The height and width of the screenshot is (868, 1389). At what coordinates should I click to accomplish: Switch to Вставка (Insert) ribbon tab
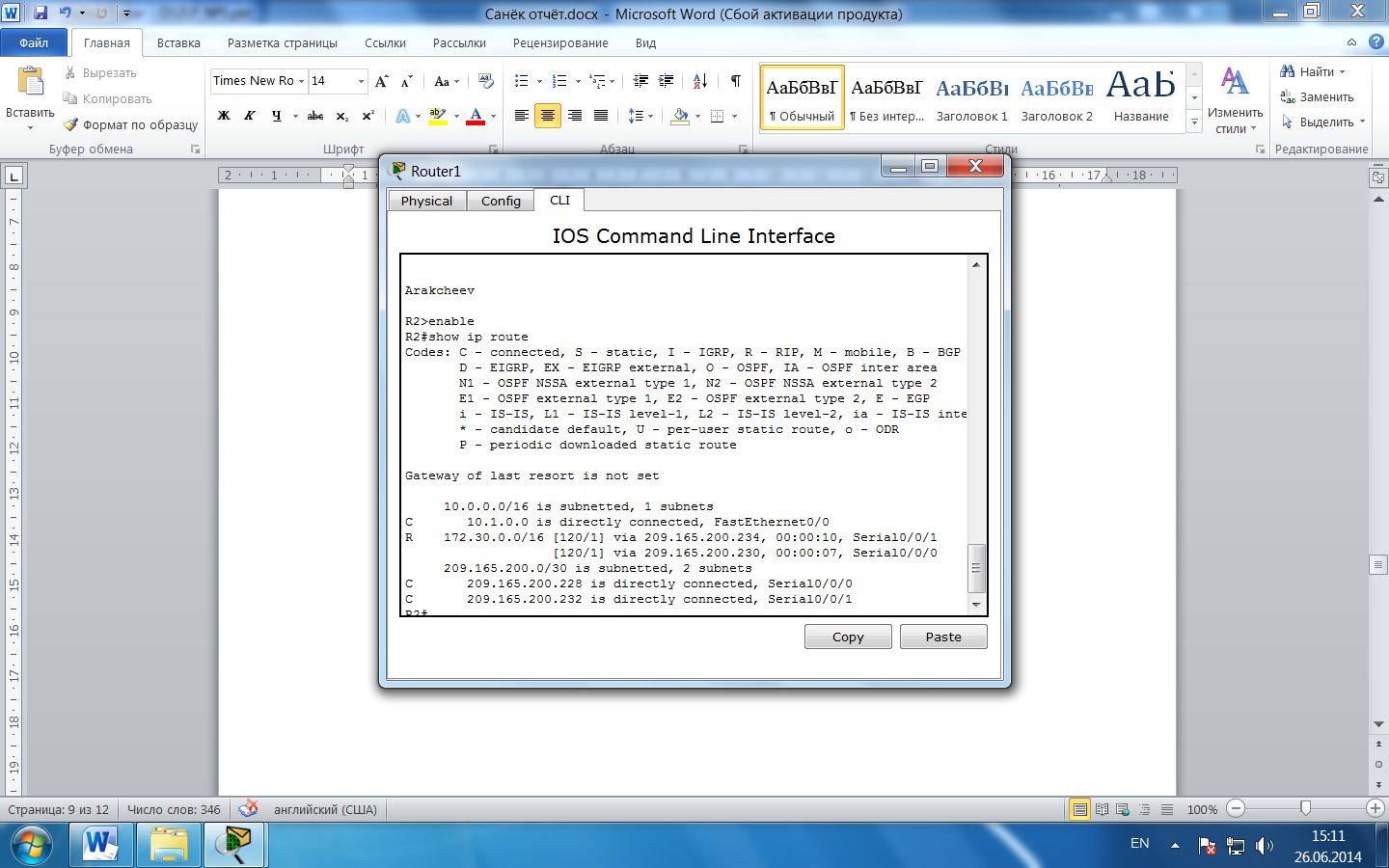[178, 43]
